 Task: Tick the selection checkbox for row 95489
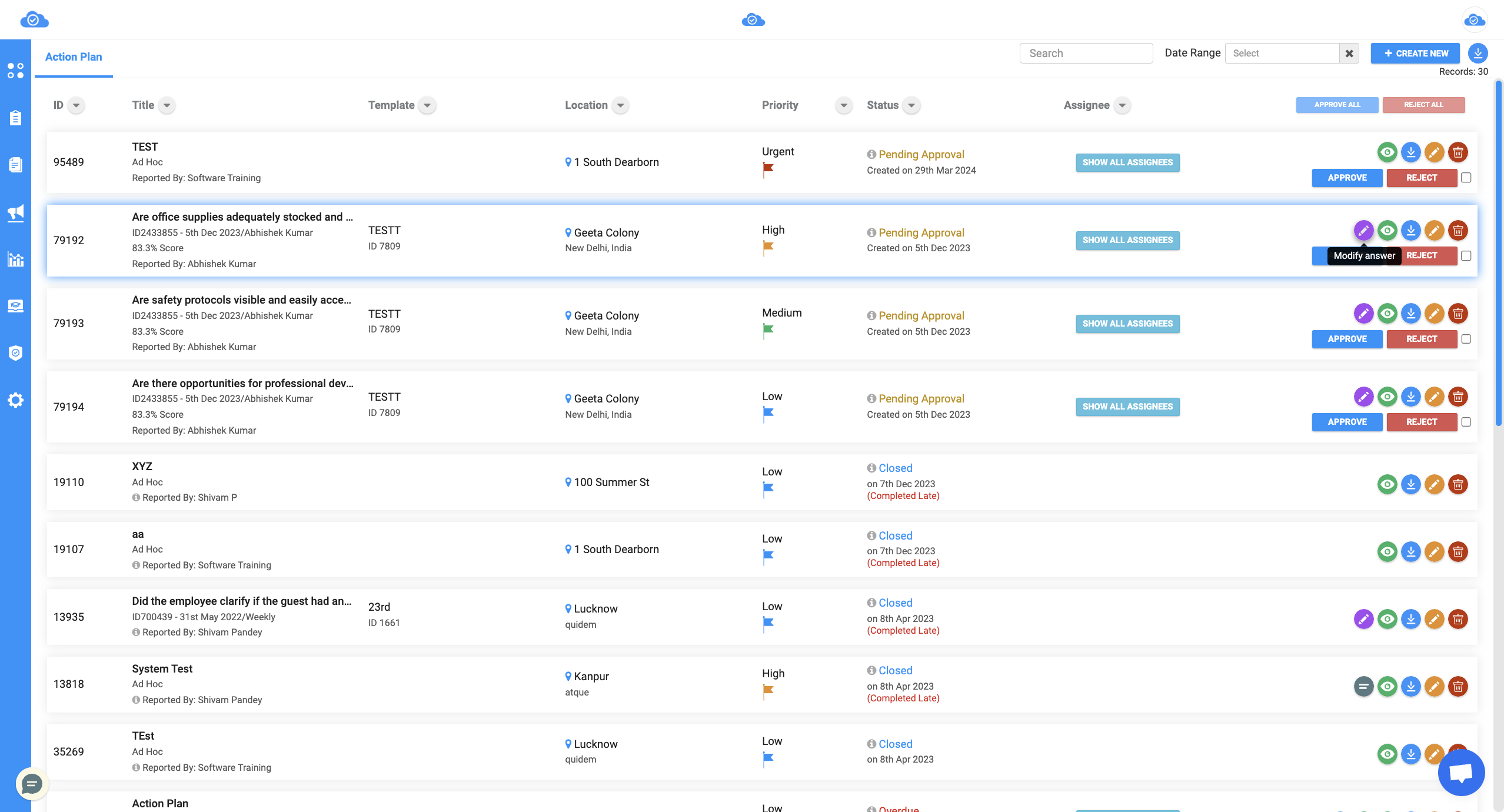[x=1466, y=178]
